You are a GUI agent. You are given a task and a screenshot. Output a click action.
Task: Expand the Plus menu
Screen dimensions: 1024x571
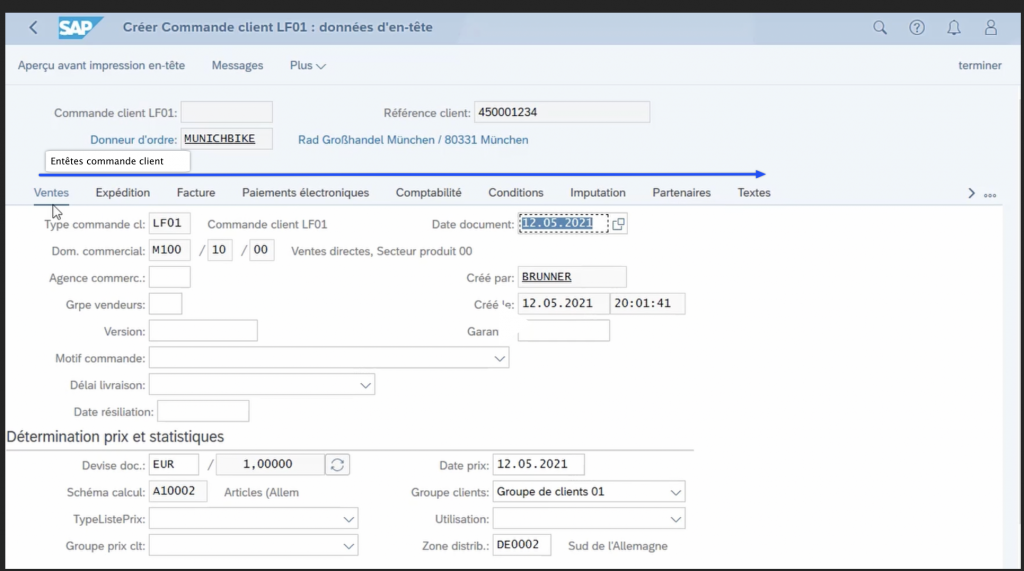coord(308,66)
